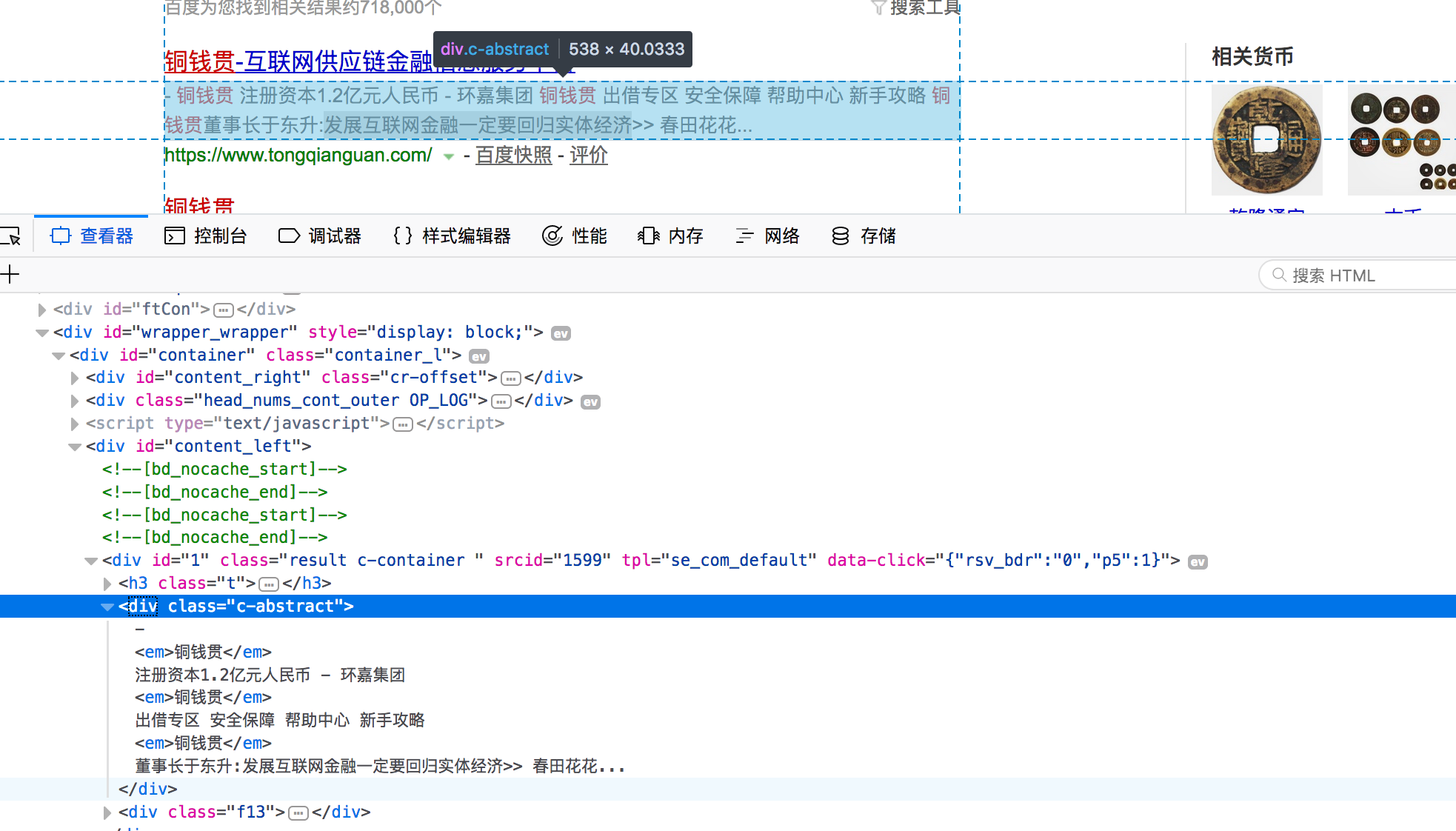The width and height of the screenshot is (1456, 831).
Task: Open the 网络 network panel
Action: tap(767, 236)
